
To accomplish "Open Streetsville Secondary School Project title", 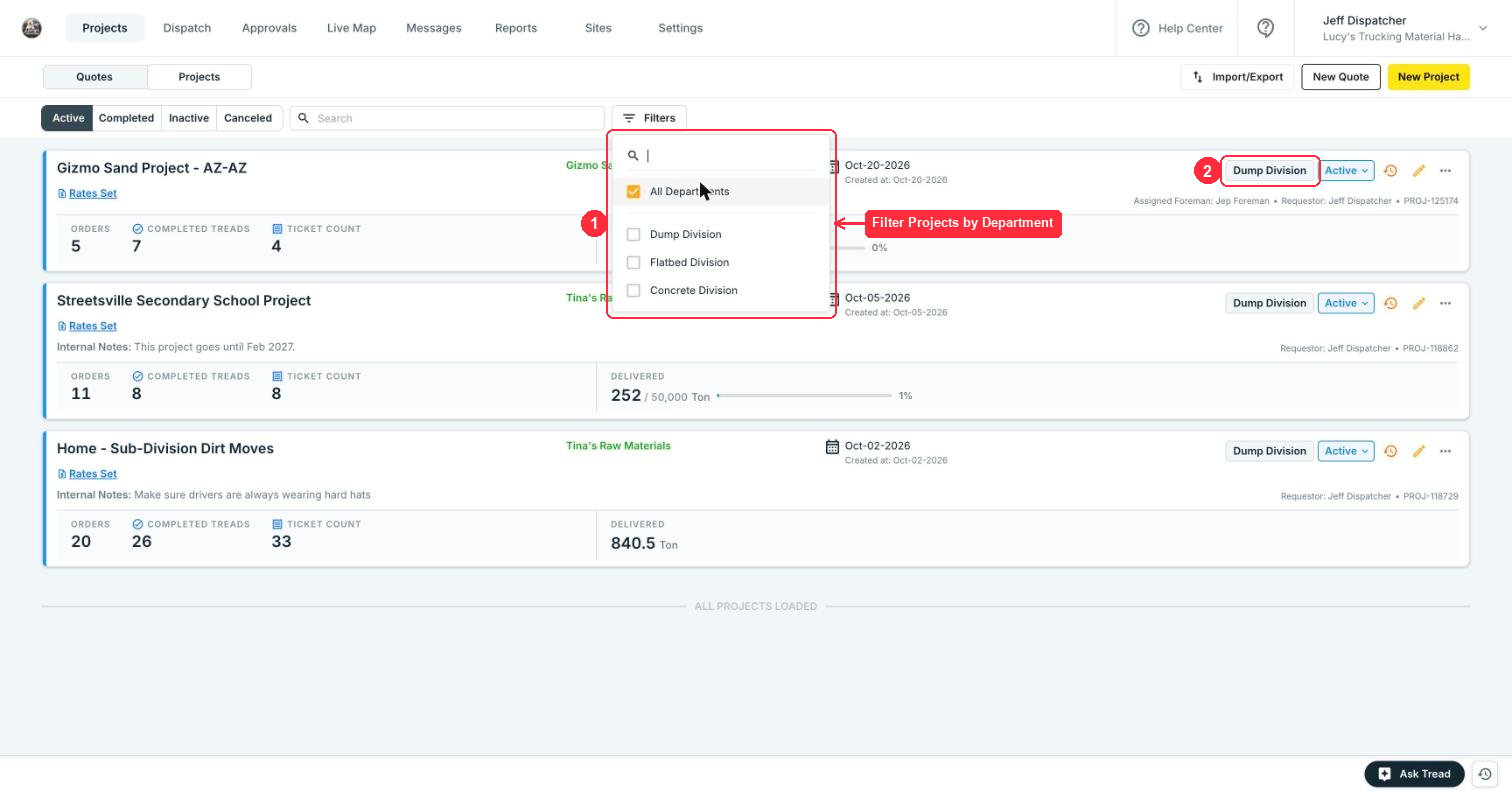I will 184,301.
